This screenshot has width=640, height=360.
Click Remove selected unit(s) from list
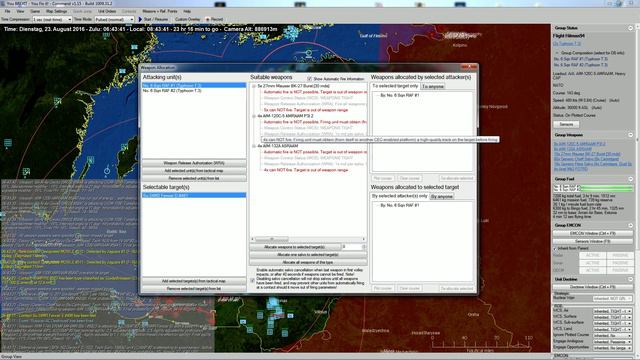click(194, 178)
